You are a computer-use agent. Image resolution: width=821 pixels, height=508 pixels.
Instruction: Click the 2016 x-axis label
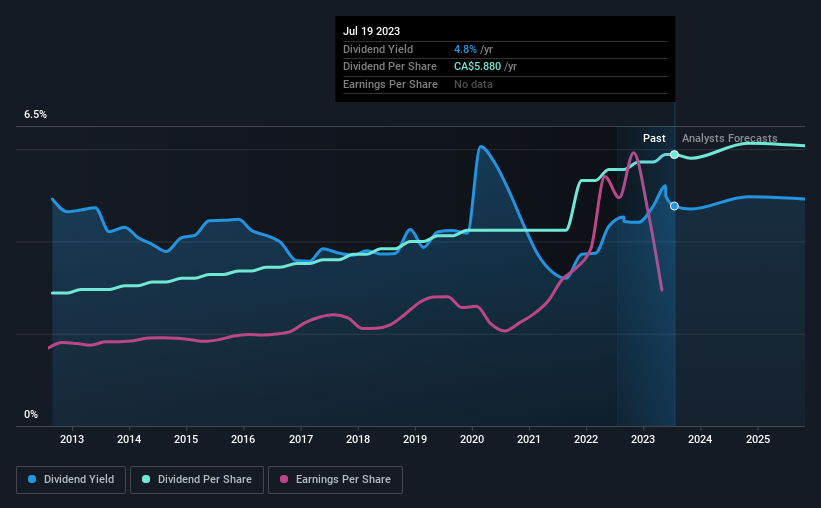point(243,439)
